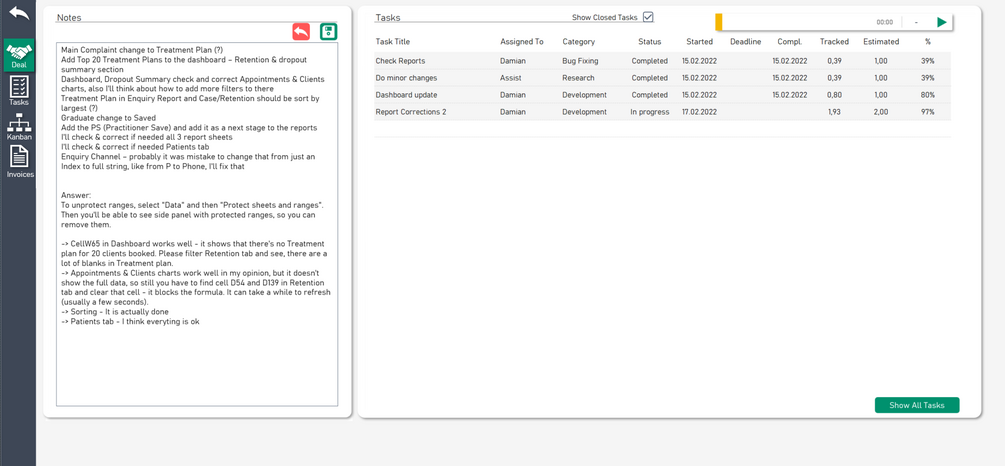Click the 'Bug Fixing' category cell
This screenshot has width=1005, height=466.
[x=580, y=61]
